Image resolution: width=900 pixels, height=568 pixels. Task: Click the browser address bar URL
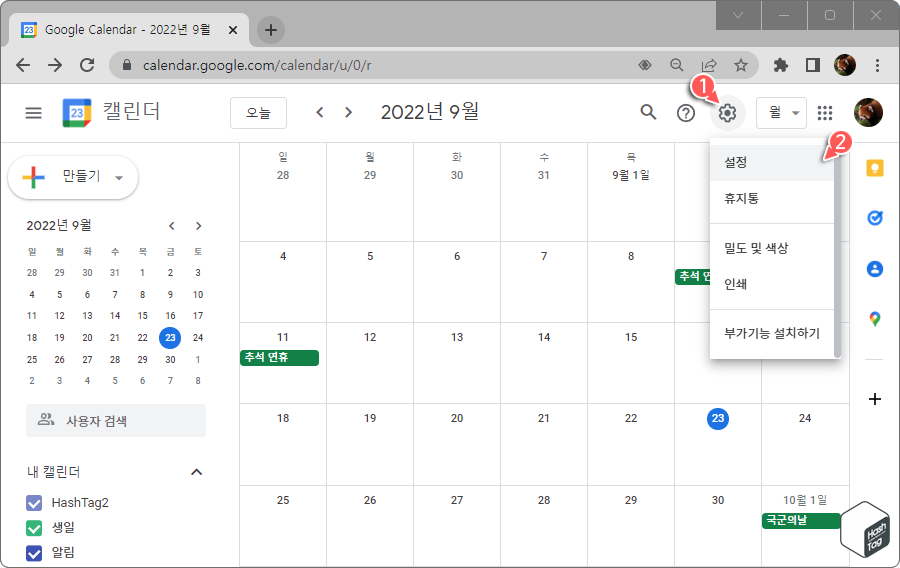pyautogui.click(x=257, y=65)
